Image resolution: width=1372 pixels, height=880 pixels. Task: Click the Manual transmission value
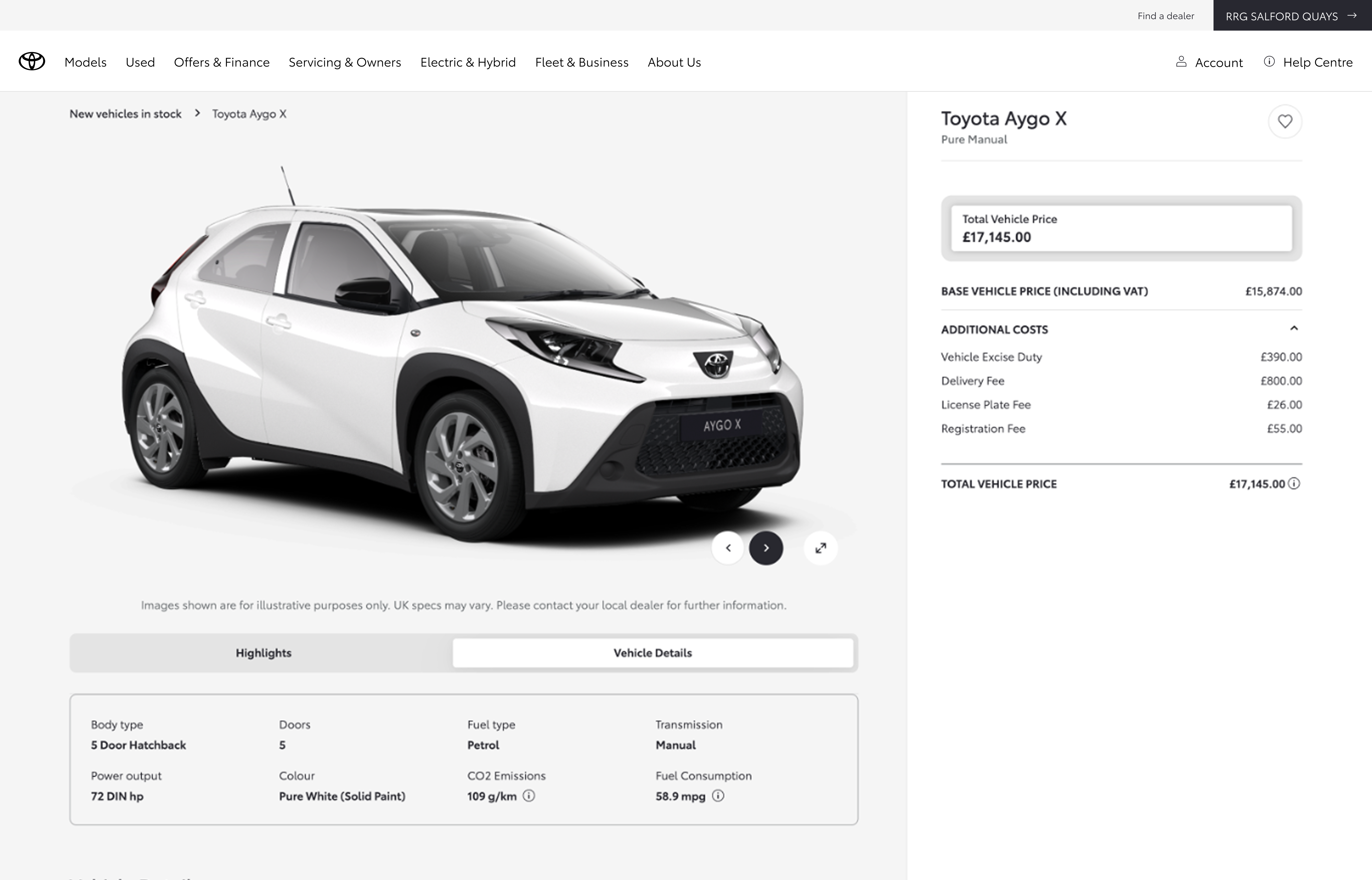(676, 745)
